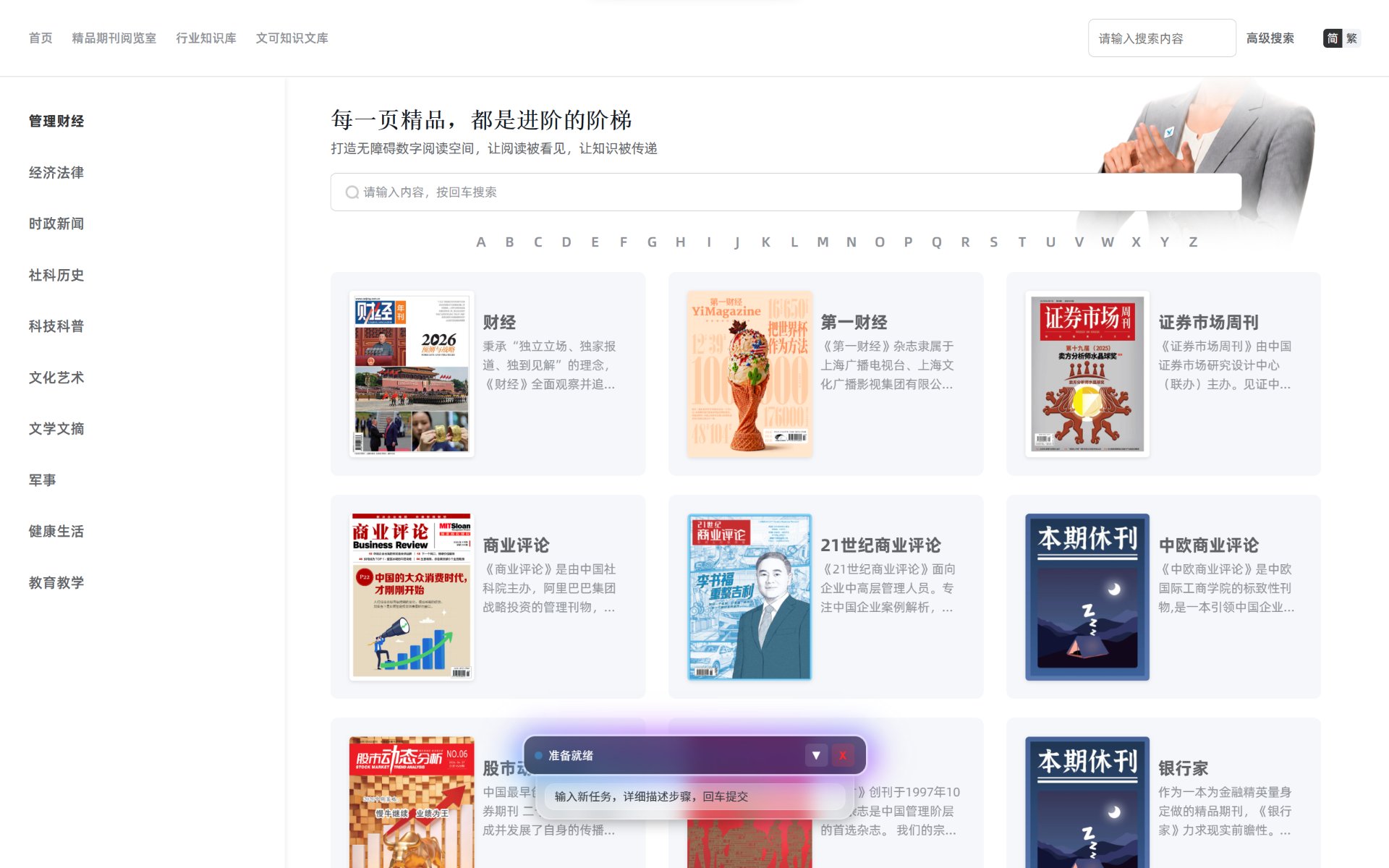Filter magazines by letter S
Screen dimensions: 1389x868
(x=993, y=242)
